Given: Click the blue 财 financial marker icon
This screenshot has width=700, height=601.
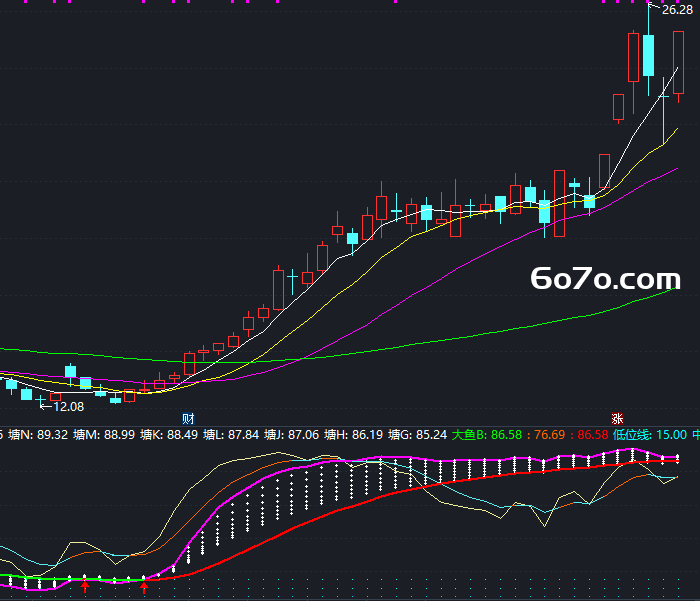Looking at the screenshot, I should click(188, 418).
